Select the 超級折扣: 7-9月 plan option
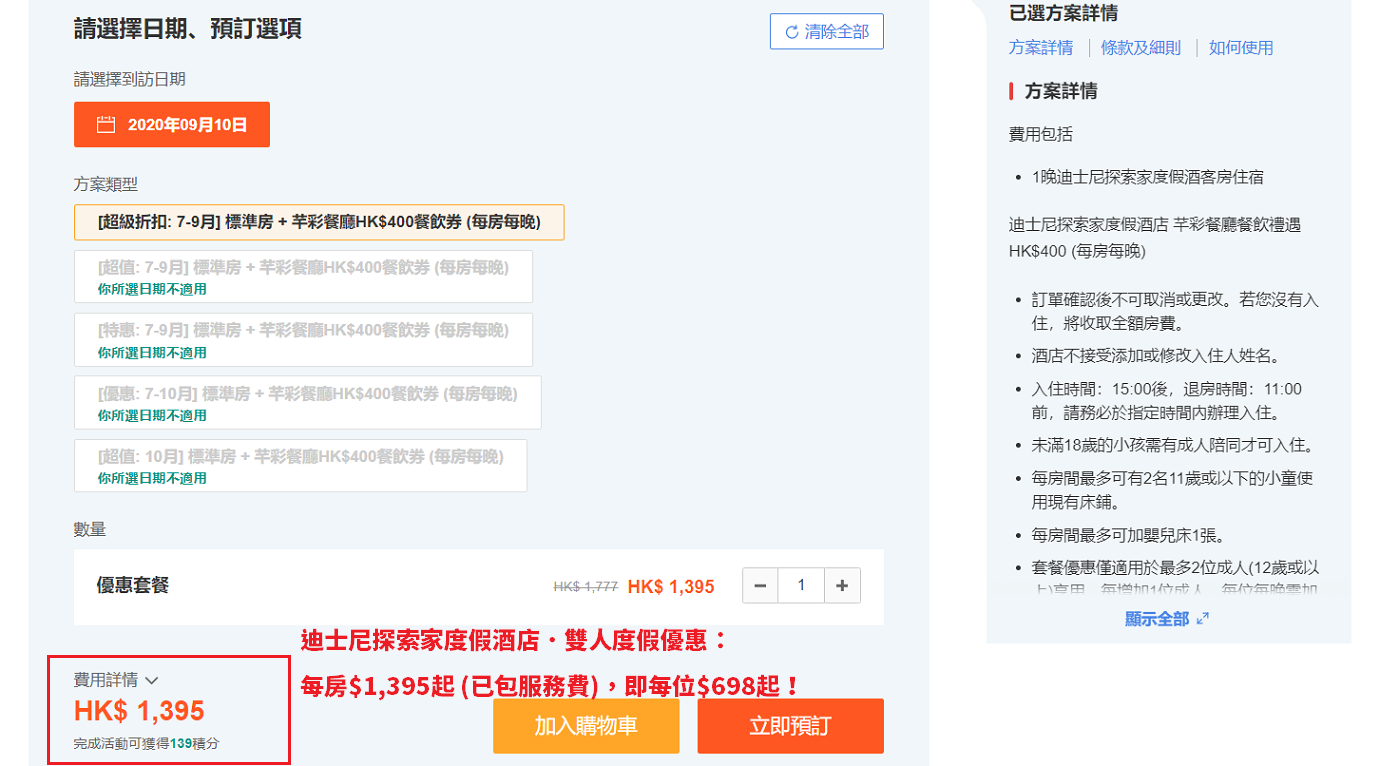This screenshot has height=766, width=1399. [319, 222]
